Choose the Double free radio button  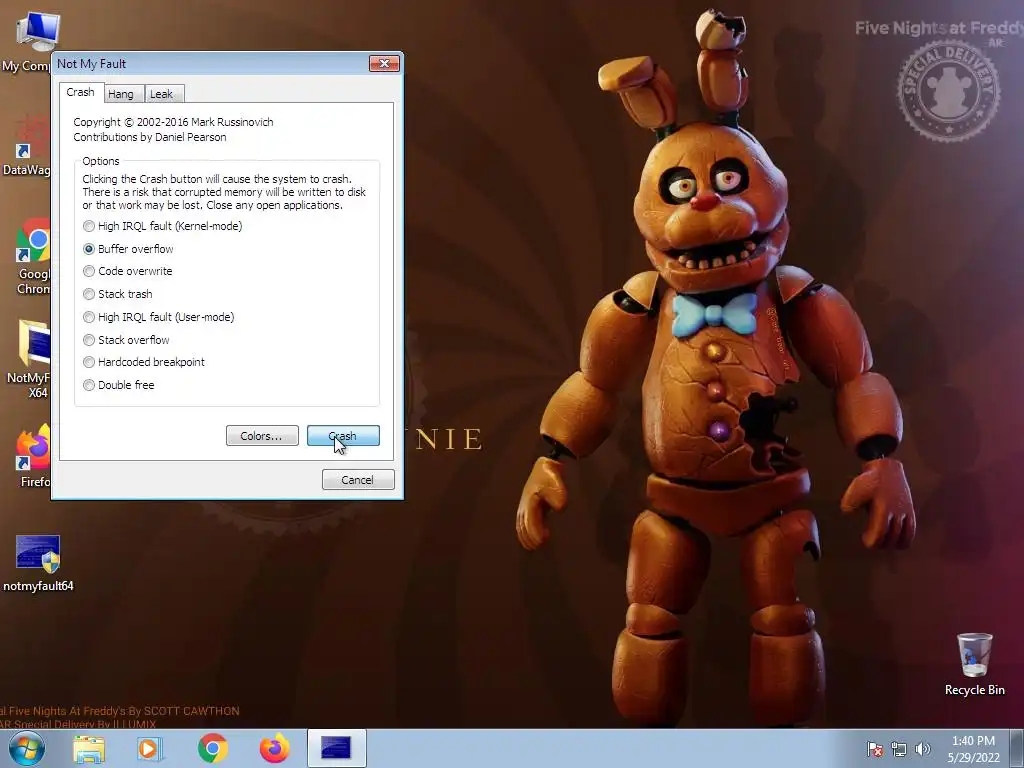tap(89, 385)
